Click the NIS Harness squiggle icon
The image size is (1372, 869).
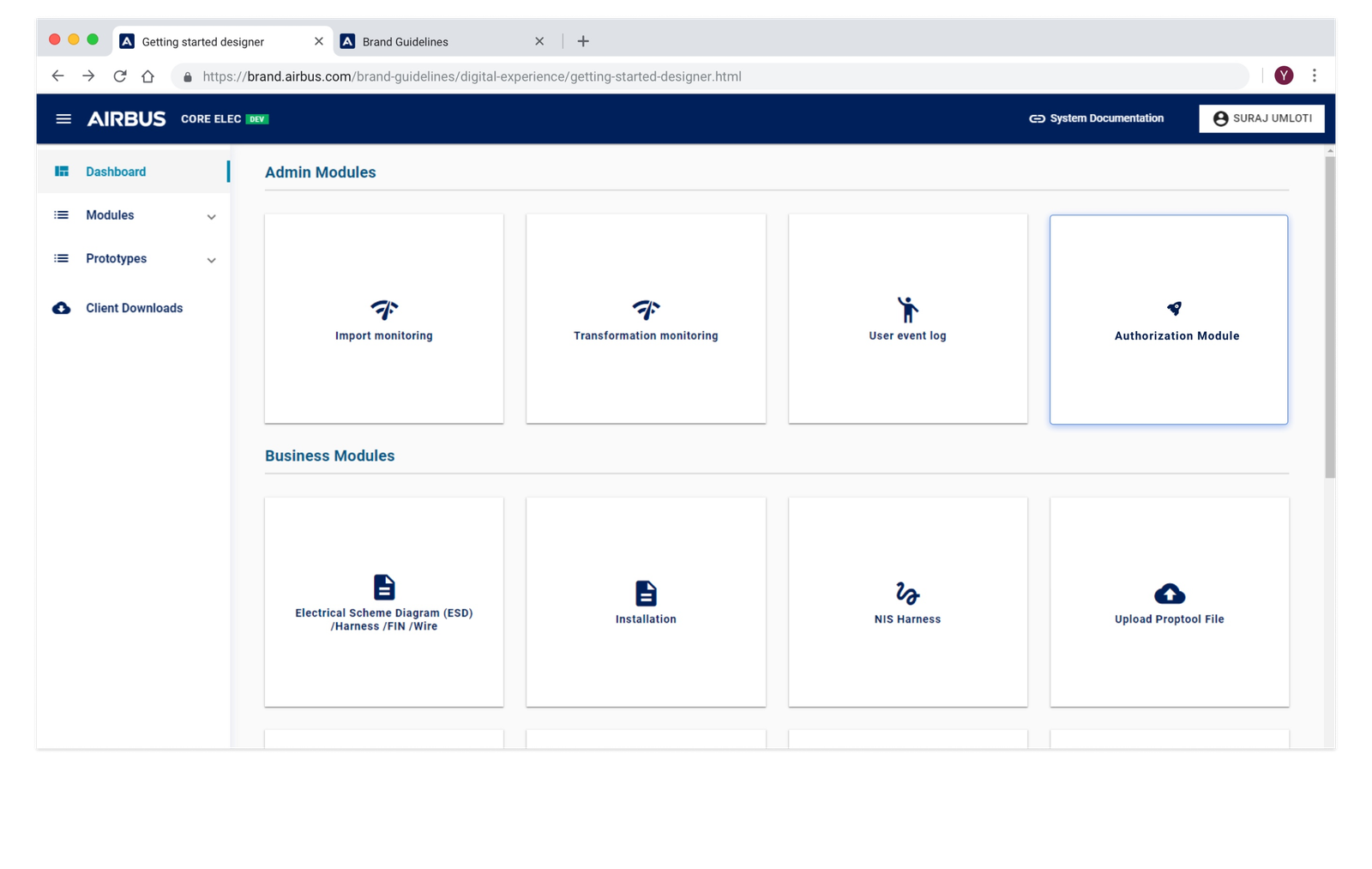click(907, 593)
